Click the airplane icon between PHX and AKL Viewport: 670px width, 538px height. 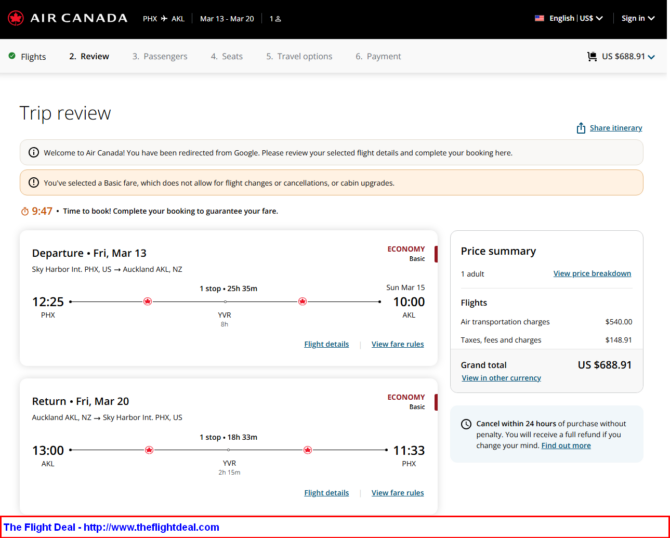(x=164, y=18)
